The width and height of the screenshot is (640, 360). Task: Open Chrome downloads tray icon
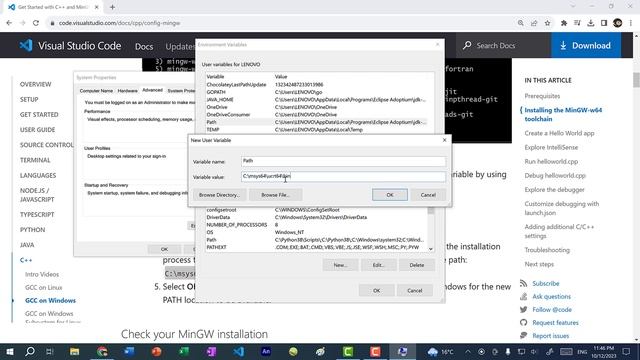pos(591,23)
